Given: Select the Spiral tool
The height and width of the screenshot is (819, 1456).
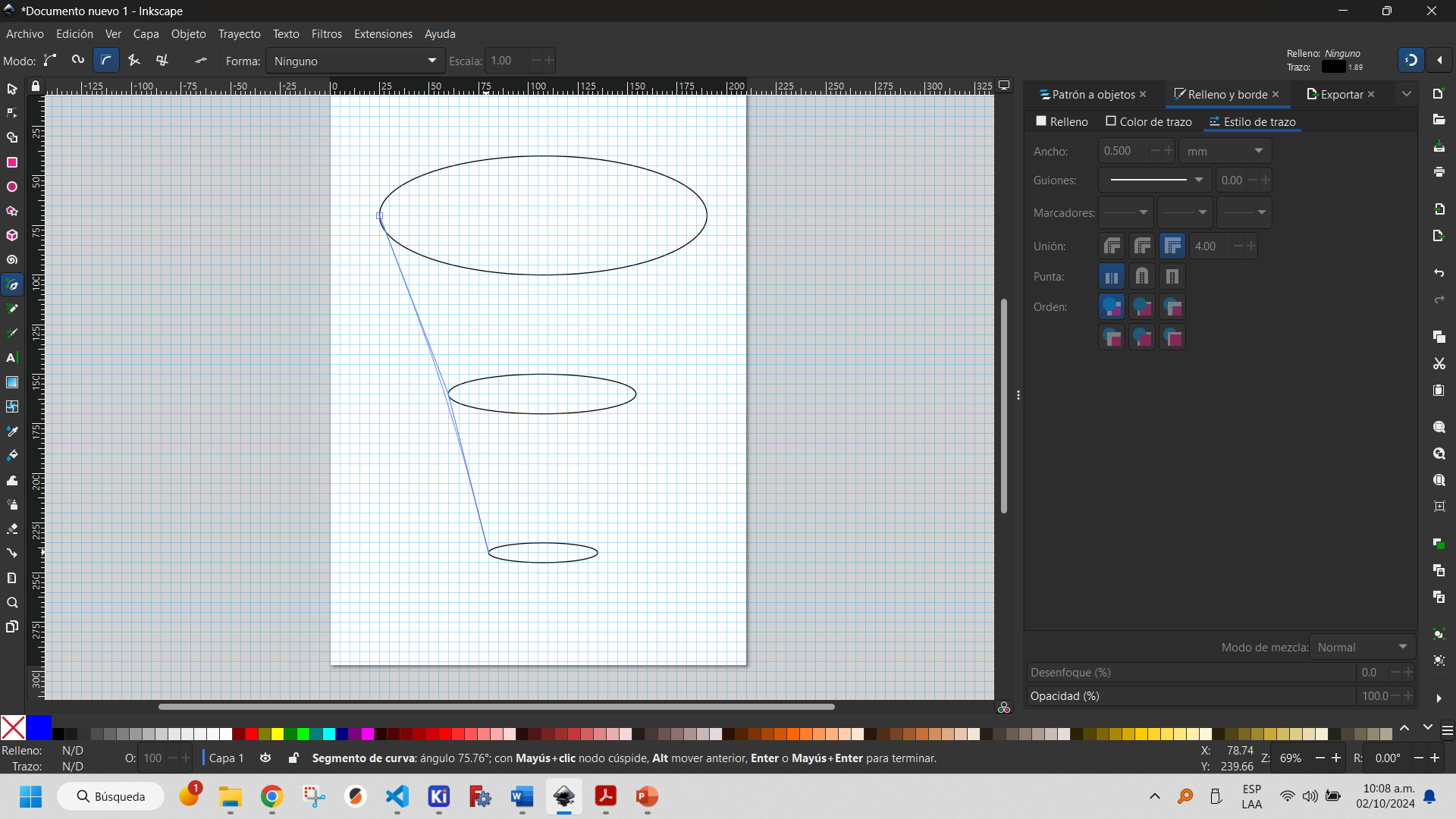Looking at the screenshot, I should pos(12,260).
